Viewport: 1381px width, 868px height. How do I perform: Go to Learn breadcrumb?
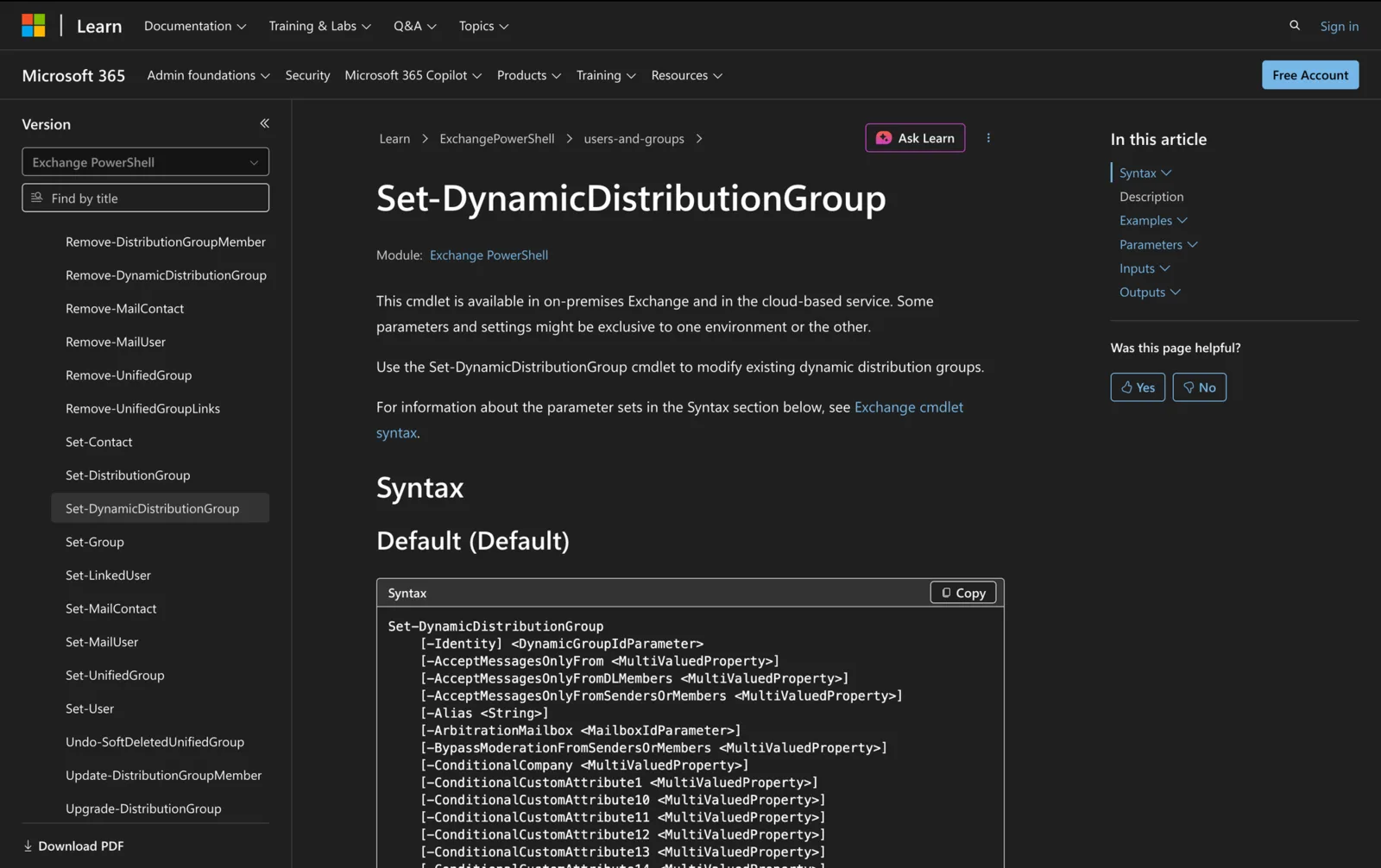point(394,139)
